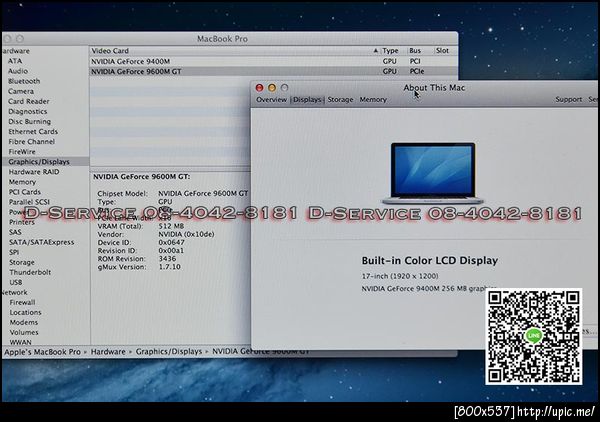Minimize the About This Mac window
Viewport: 600px width, 422px height.
272,88
